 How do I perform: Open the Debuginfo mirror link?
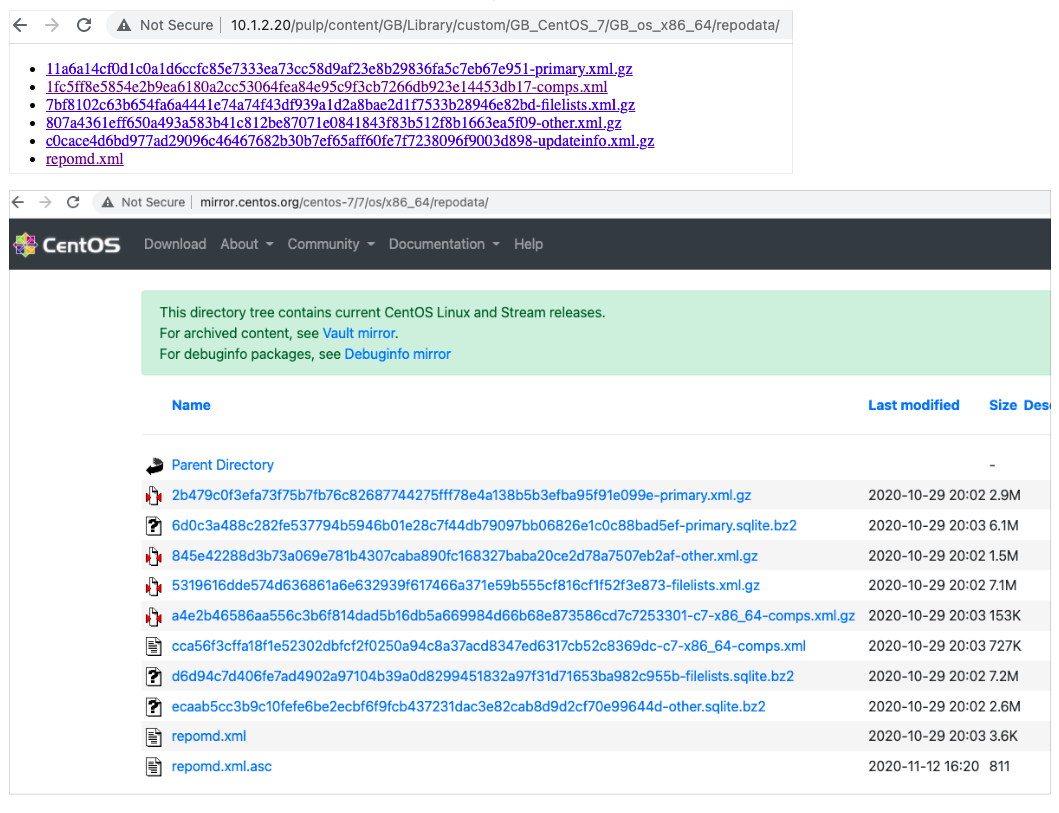click(x=398, y=355)
